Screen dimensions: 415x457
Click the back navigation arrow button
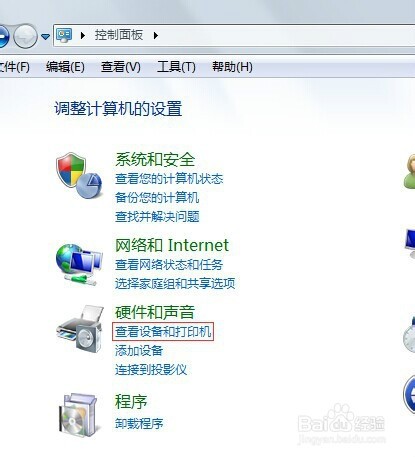[x=3, y=36]
